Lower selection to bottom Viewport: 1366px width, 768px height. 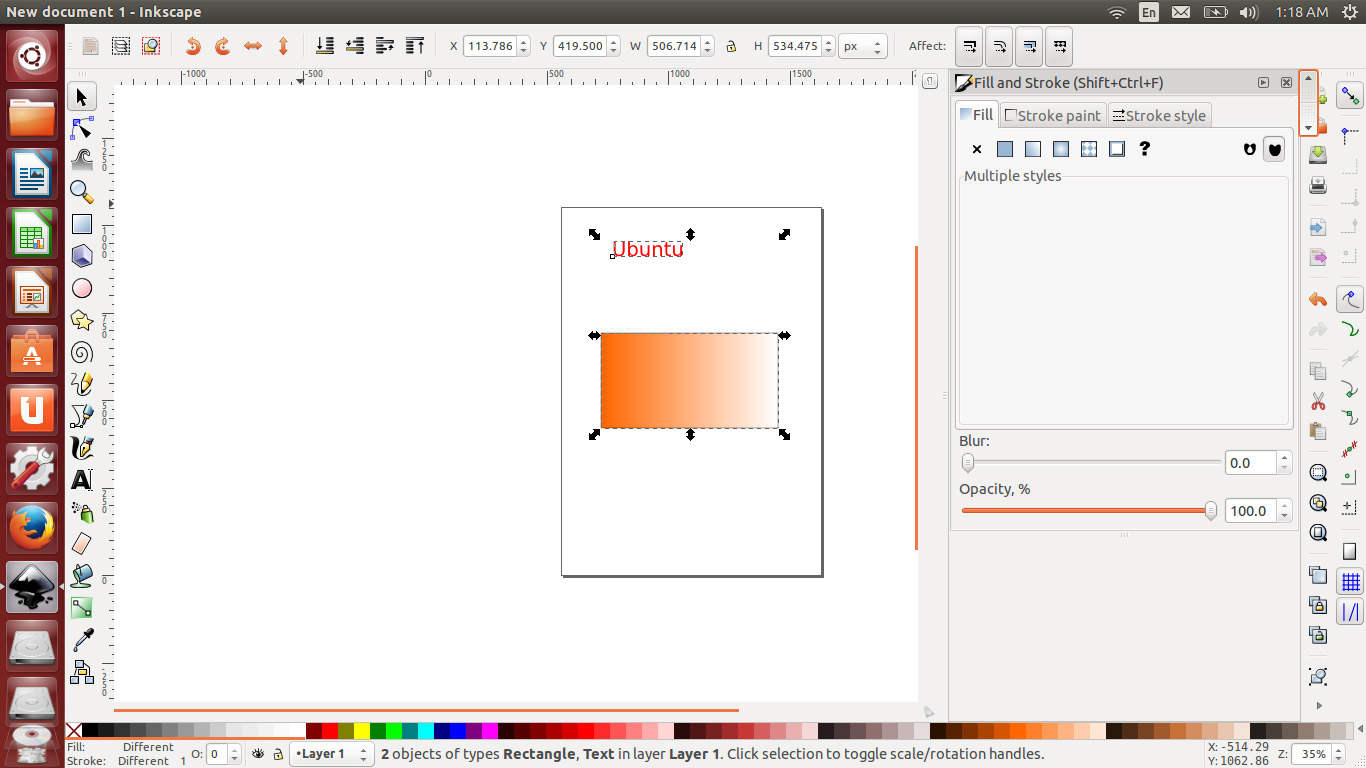325,46
